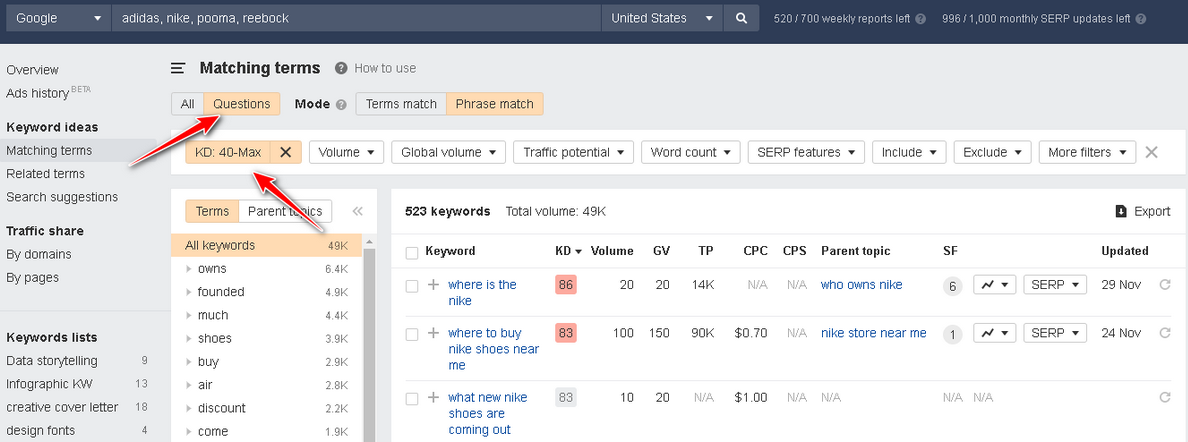Screen dimensions: 1188x442
Task: Open Related terms in sidebar
Action: pyautogui.click(x=45, y=174)
